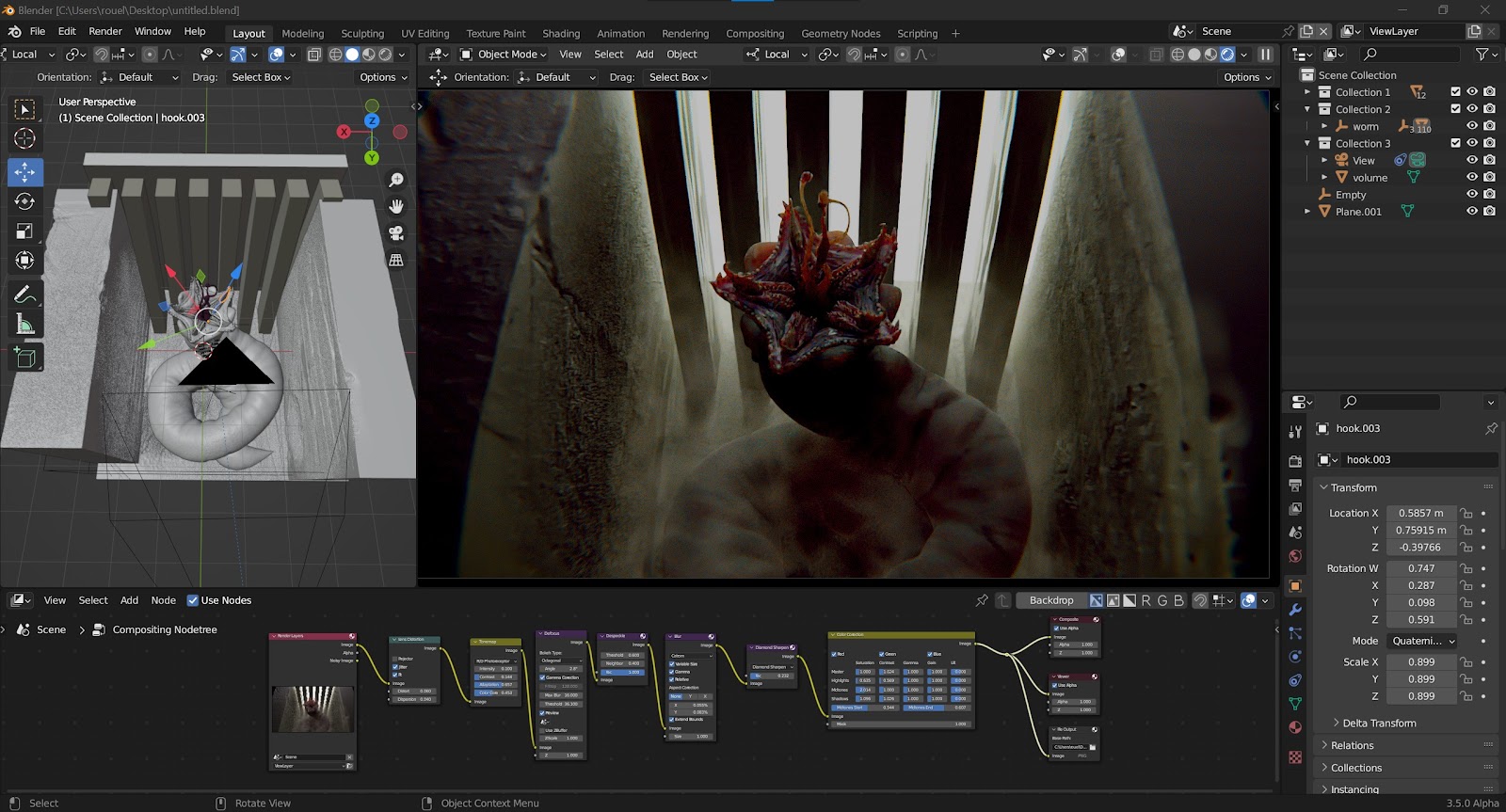The width and height of the screenshot is (1506, 812).
Task: Click Compositing Nodetree breadcrumb
Action: click(165, 629)
